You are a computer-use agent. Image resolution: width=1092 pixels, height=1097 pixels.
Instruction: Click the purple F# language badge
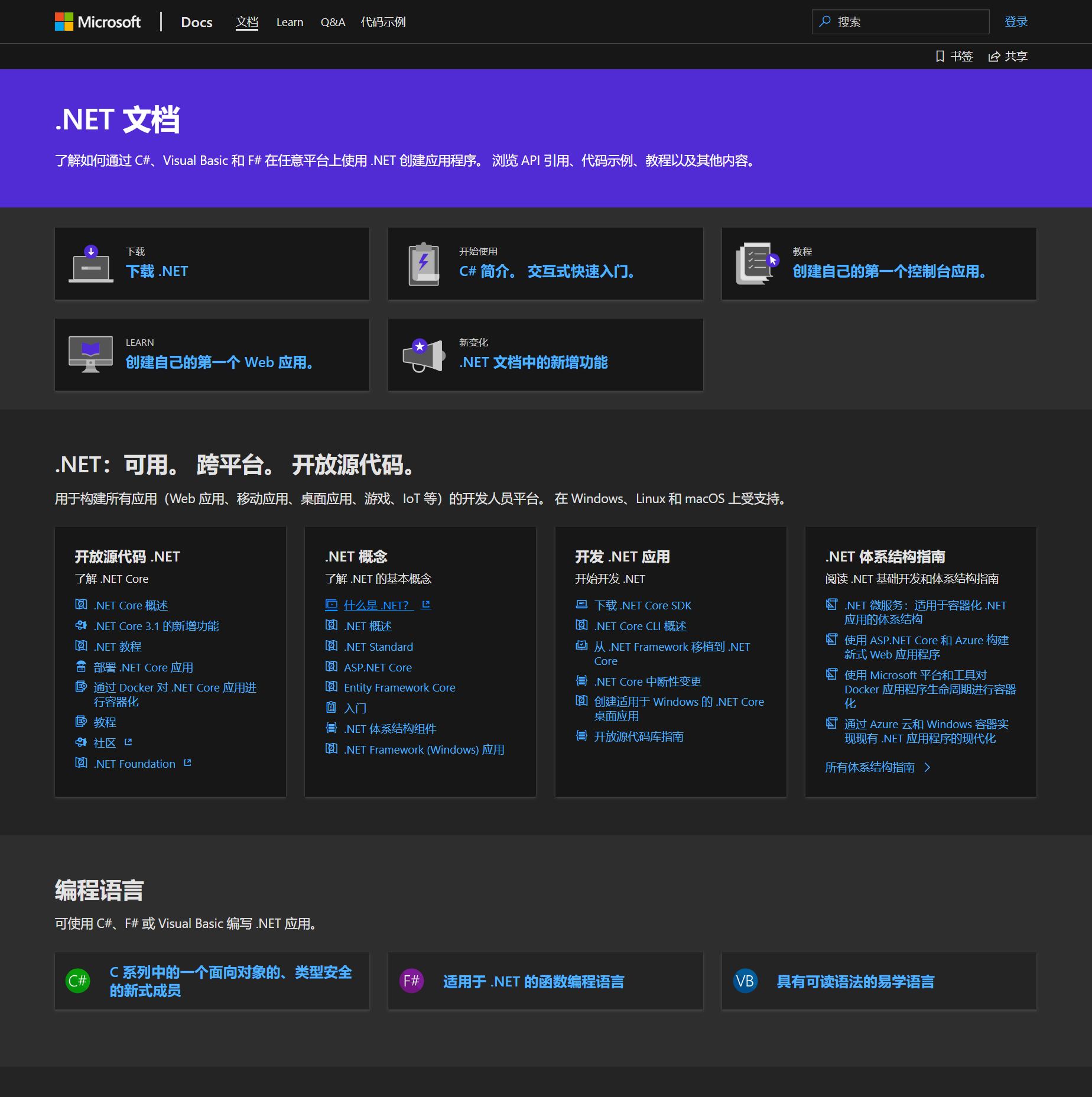click(411, 981)
